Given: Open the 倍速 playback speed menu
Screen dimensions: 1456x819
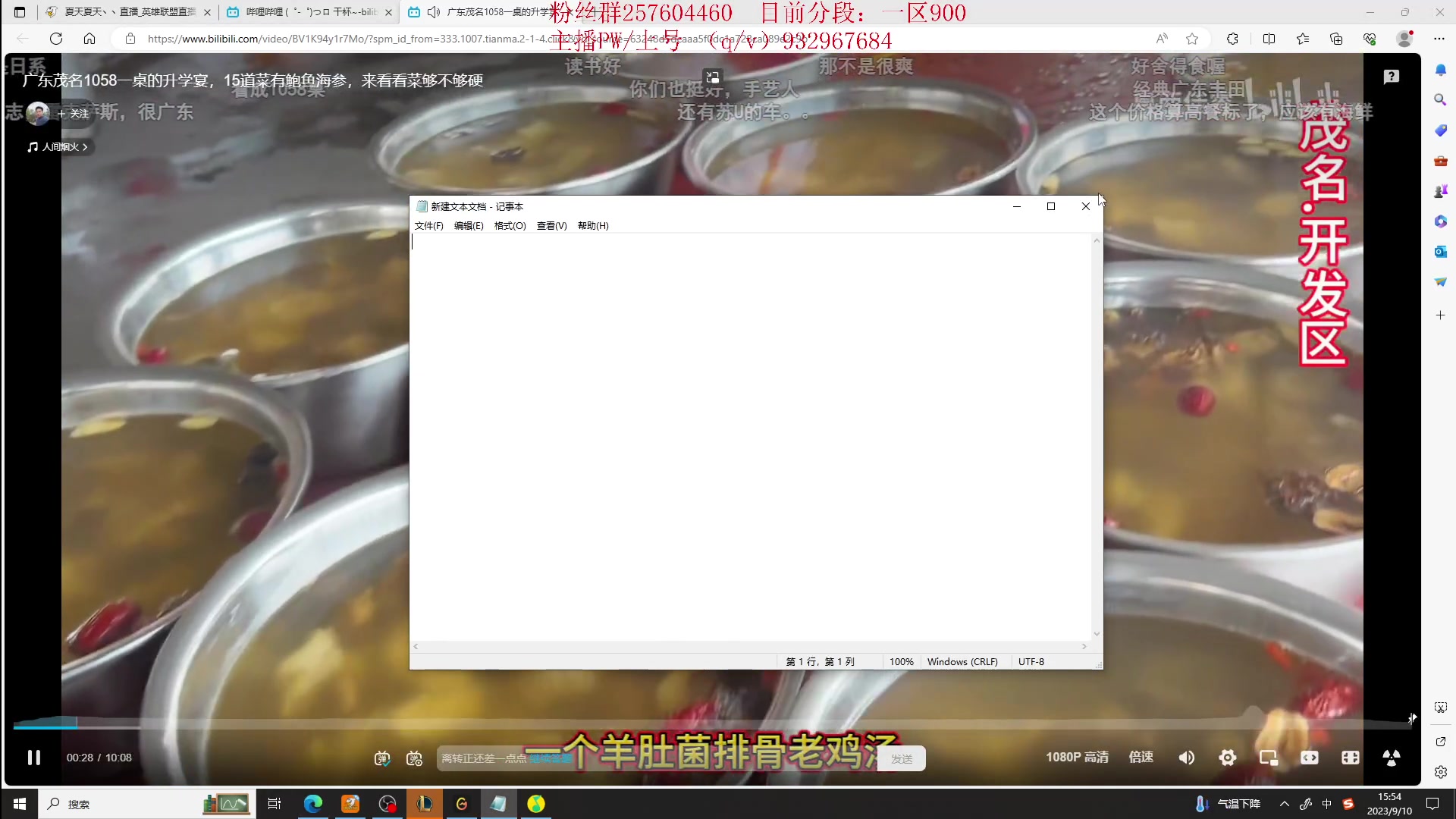Looking at the screenshot, I should click(x=1141, y=758).
